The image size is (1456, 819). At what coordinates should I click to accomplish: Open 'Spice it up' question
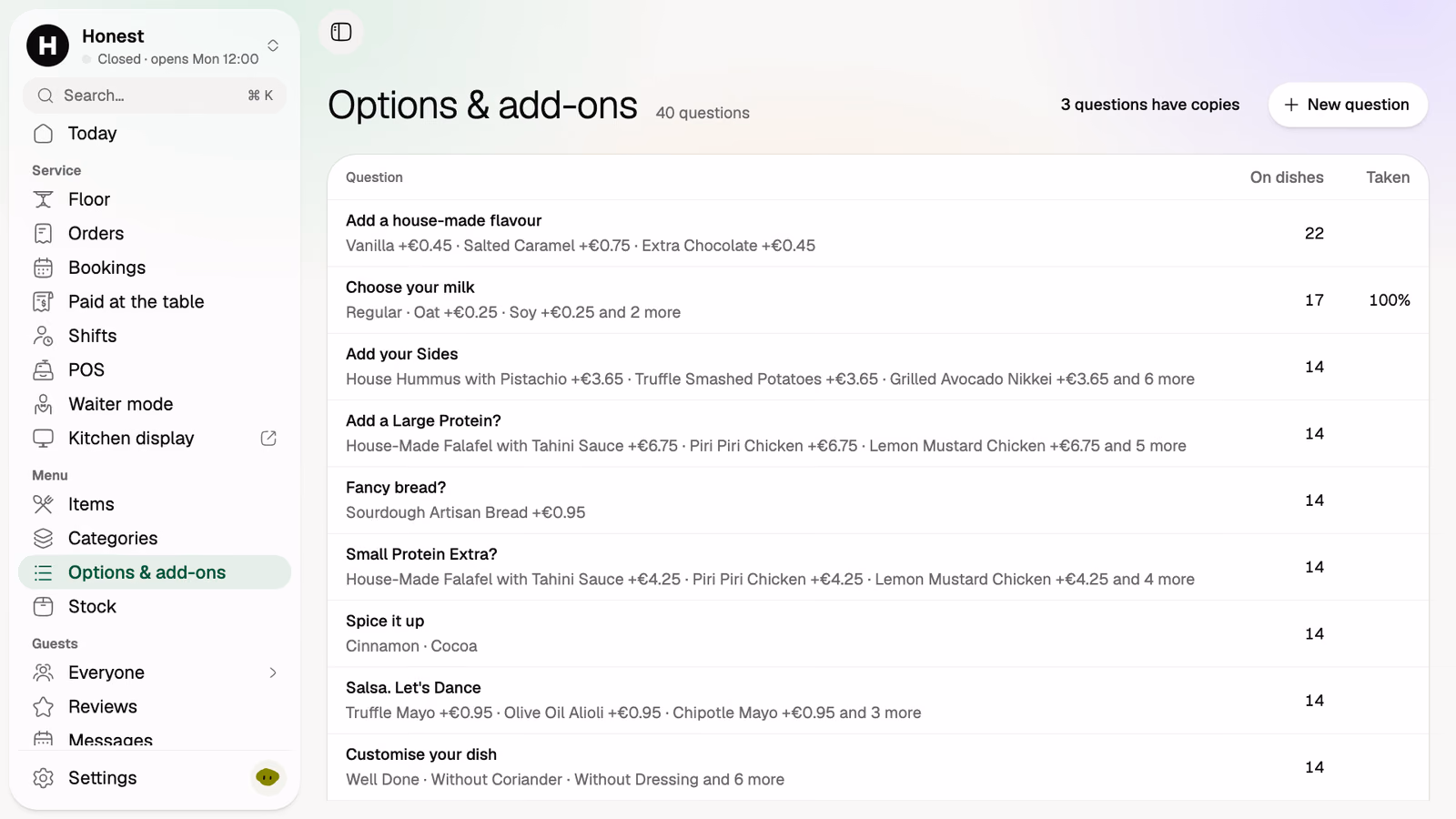(878, 633)
